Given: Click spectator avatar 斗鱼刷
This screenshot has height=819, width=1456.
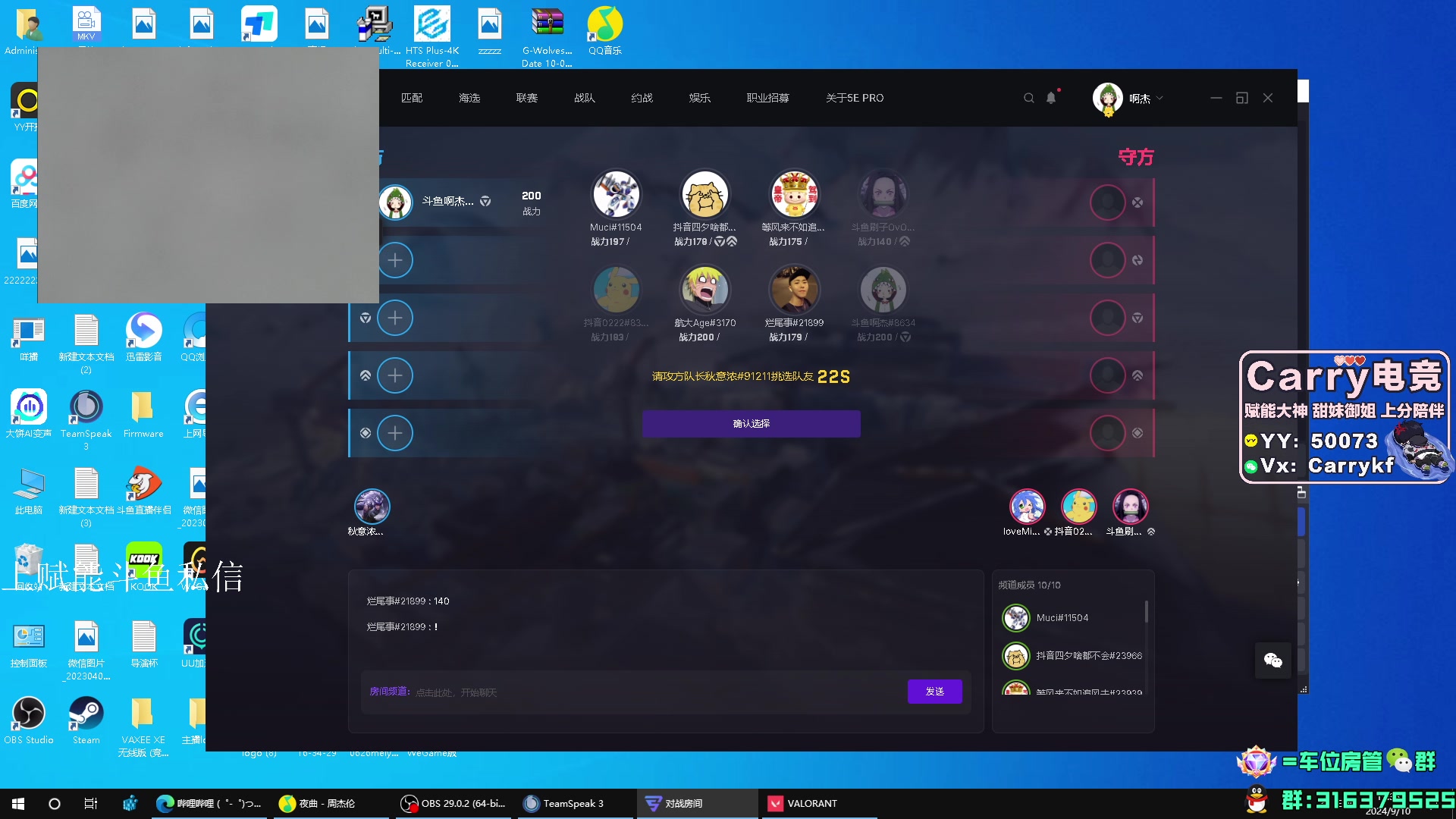Looking at the screenshot, I should 1130,507.
